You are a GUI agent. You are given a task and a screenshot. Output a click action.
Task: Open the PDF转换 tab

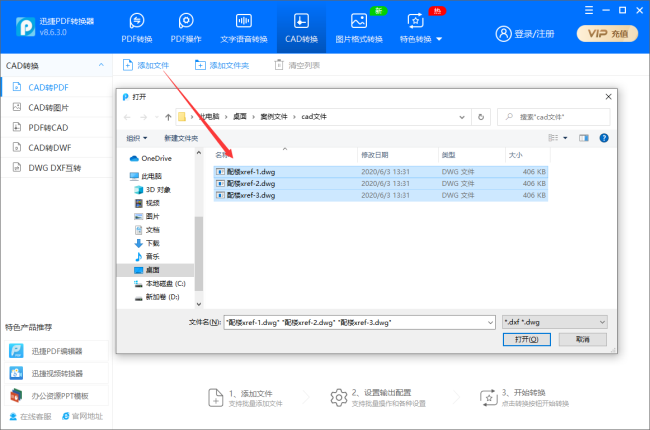coord(137,28)
